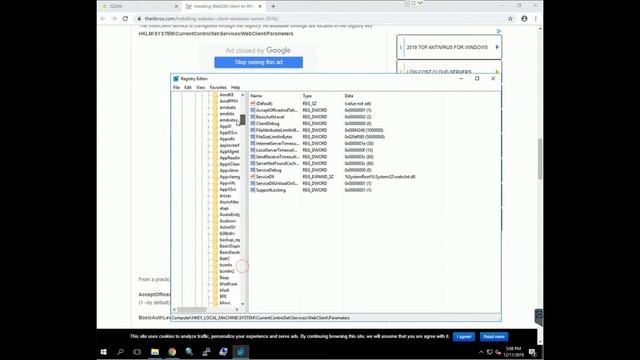
Task: Click the AppID folder icon in tree
Action: click(x=216, y=127)
